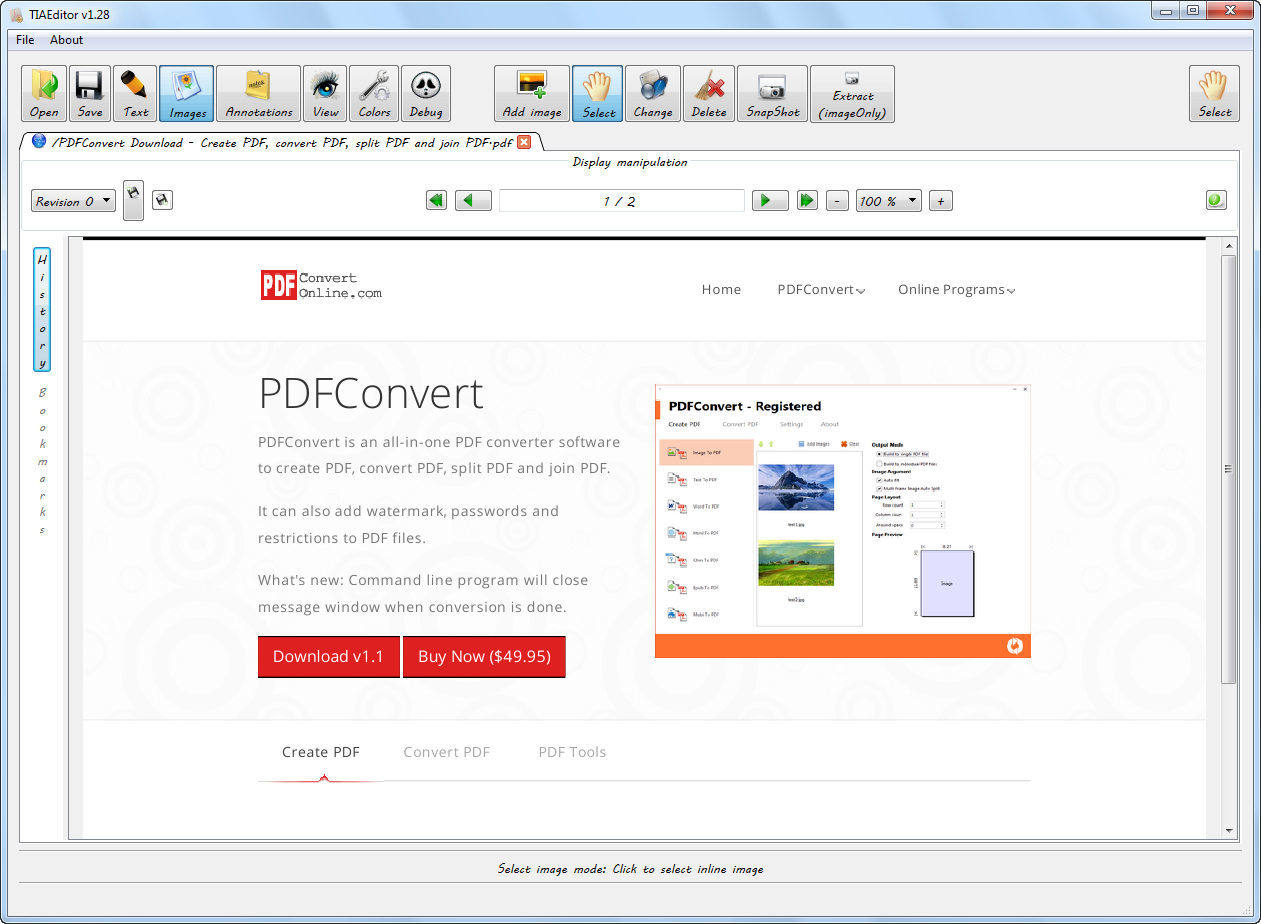1261x924 pixels.
Task: Expand the PDFConvert menu on the page
Action: tap(821, 289)
